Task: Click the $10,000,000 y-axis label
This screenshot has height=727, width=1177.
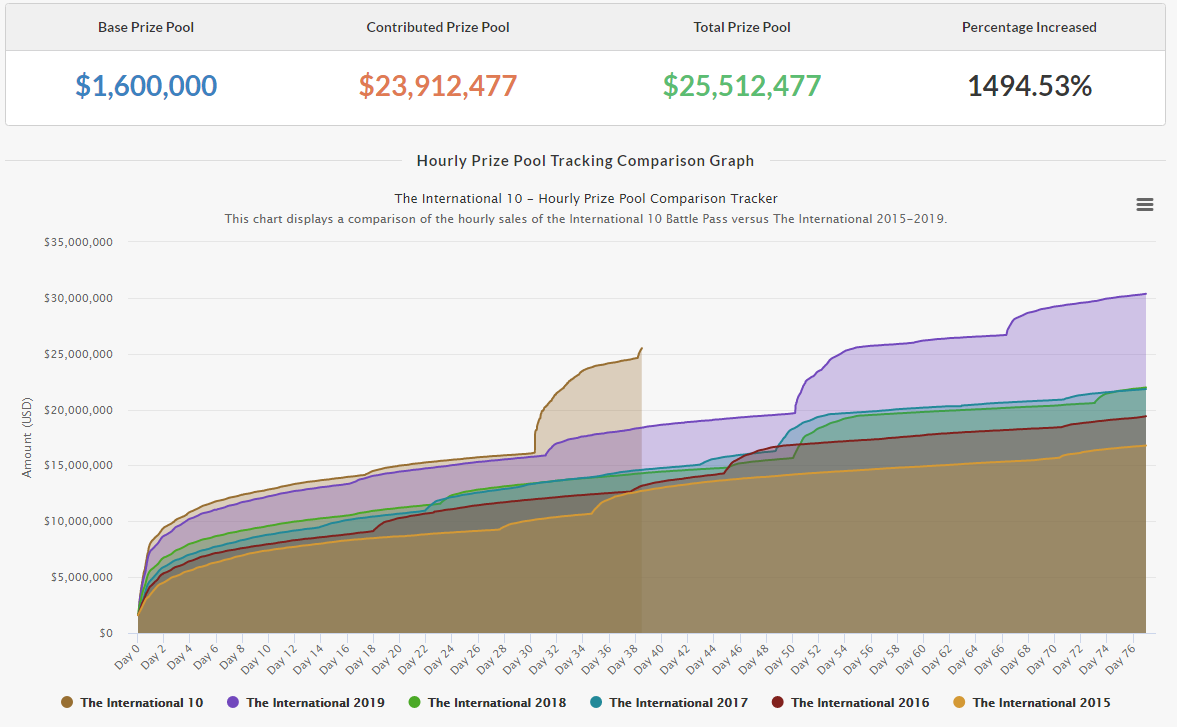Action: click(x=78, y=521)
